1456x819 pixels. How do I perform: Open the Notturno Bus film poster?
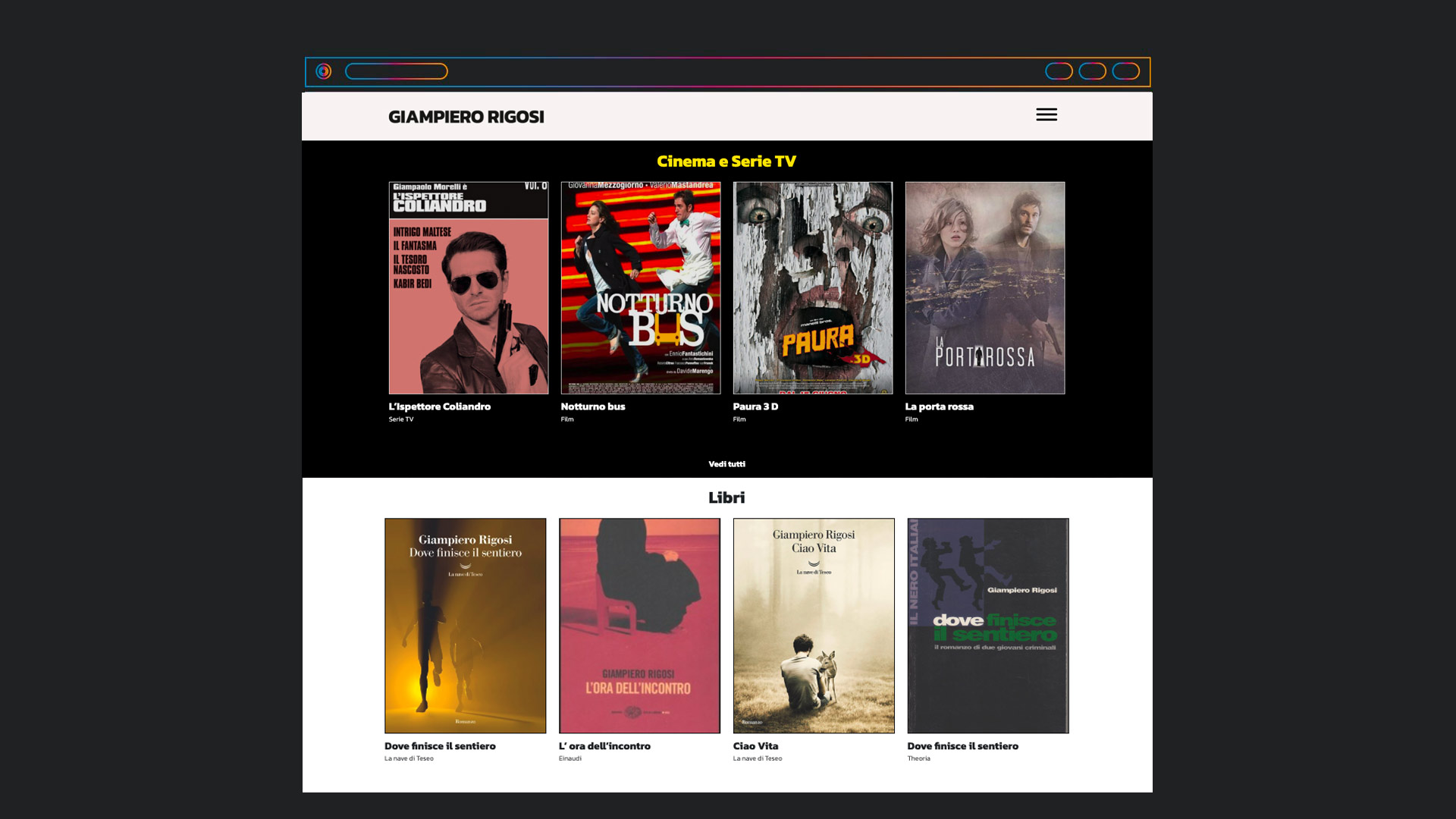click(640, 287)
